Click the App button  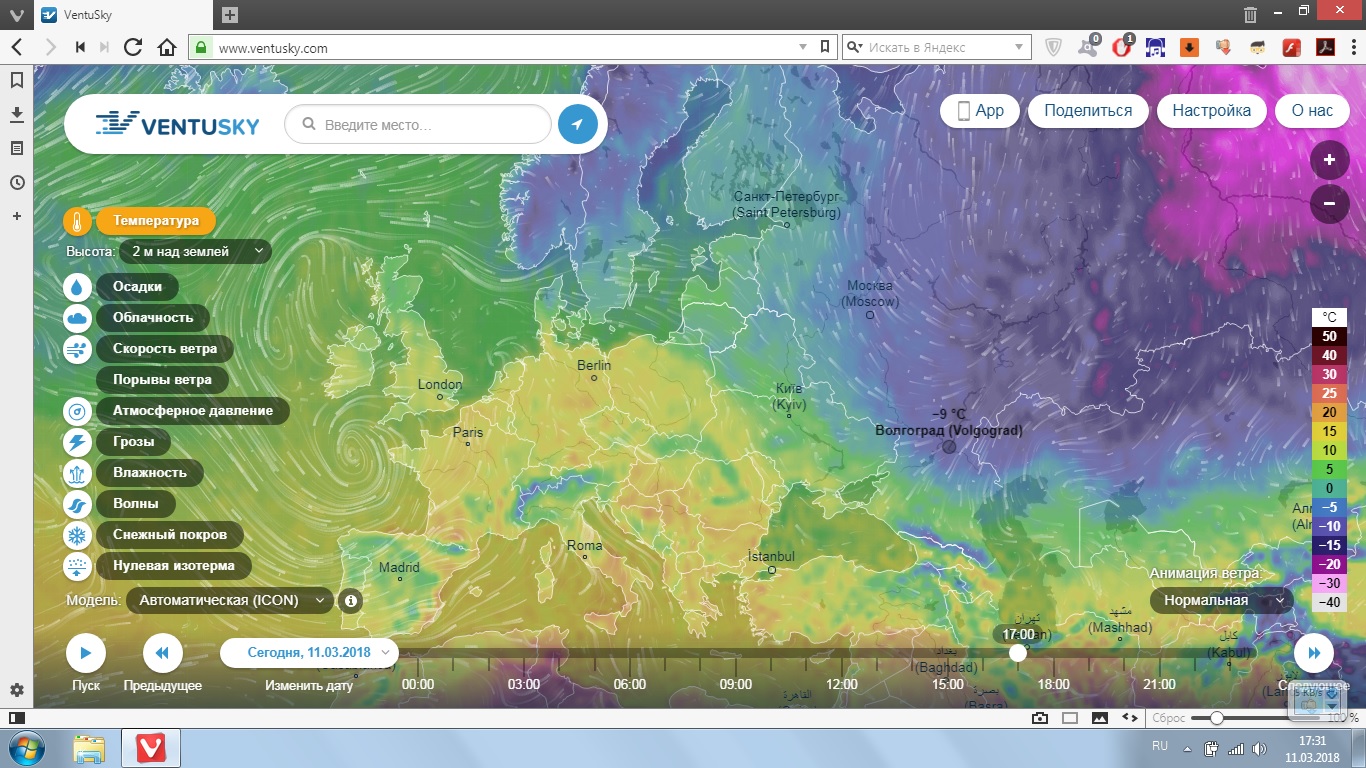[979, 111]
